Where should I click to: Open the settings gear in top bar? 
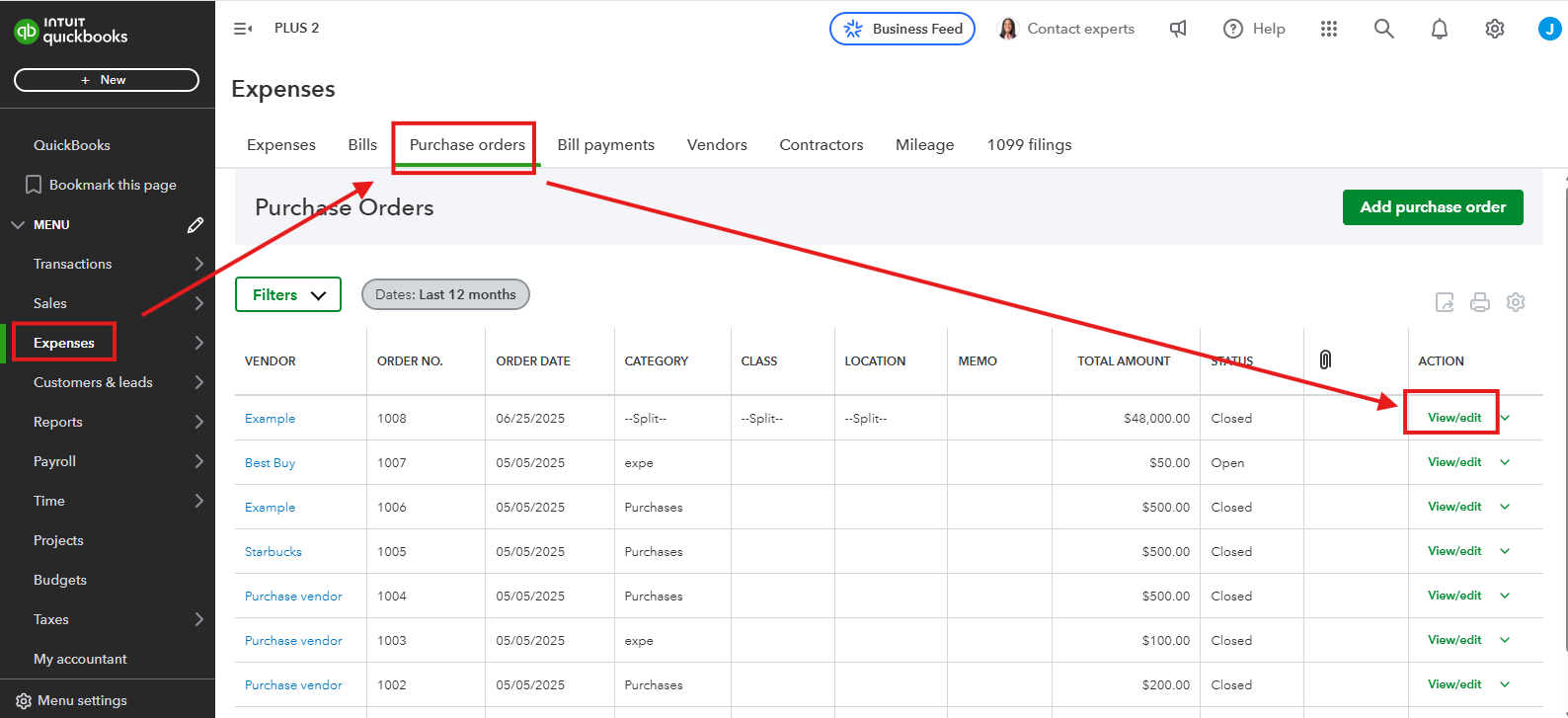1494,29
